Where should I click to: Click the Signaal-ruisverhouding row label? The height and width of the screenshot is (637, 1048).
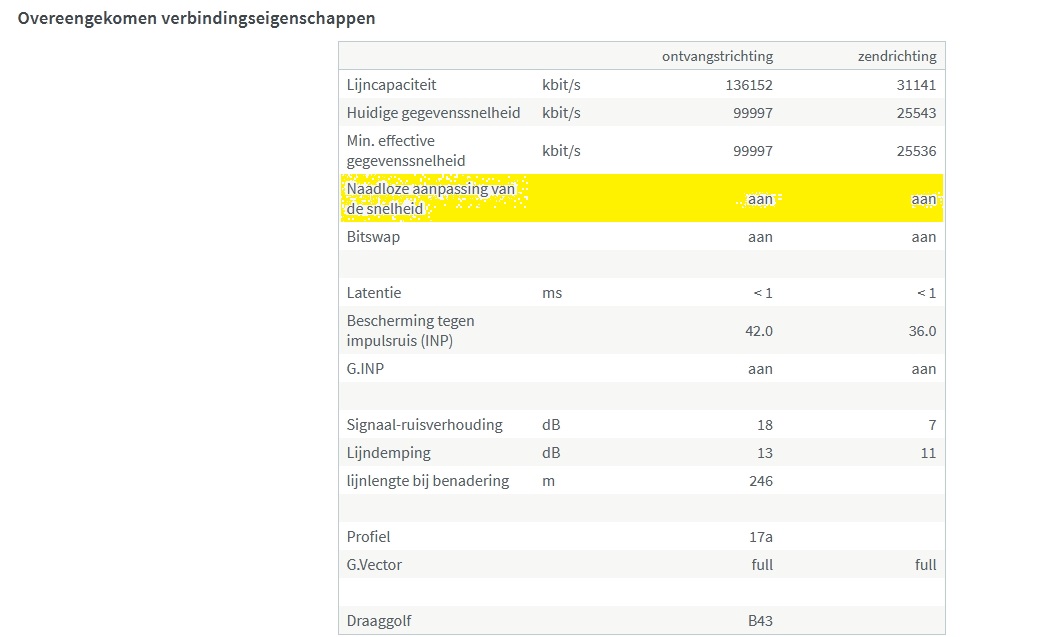pyautogui.click(x=424, y=425)
